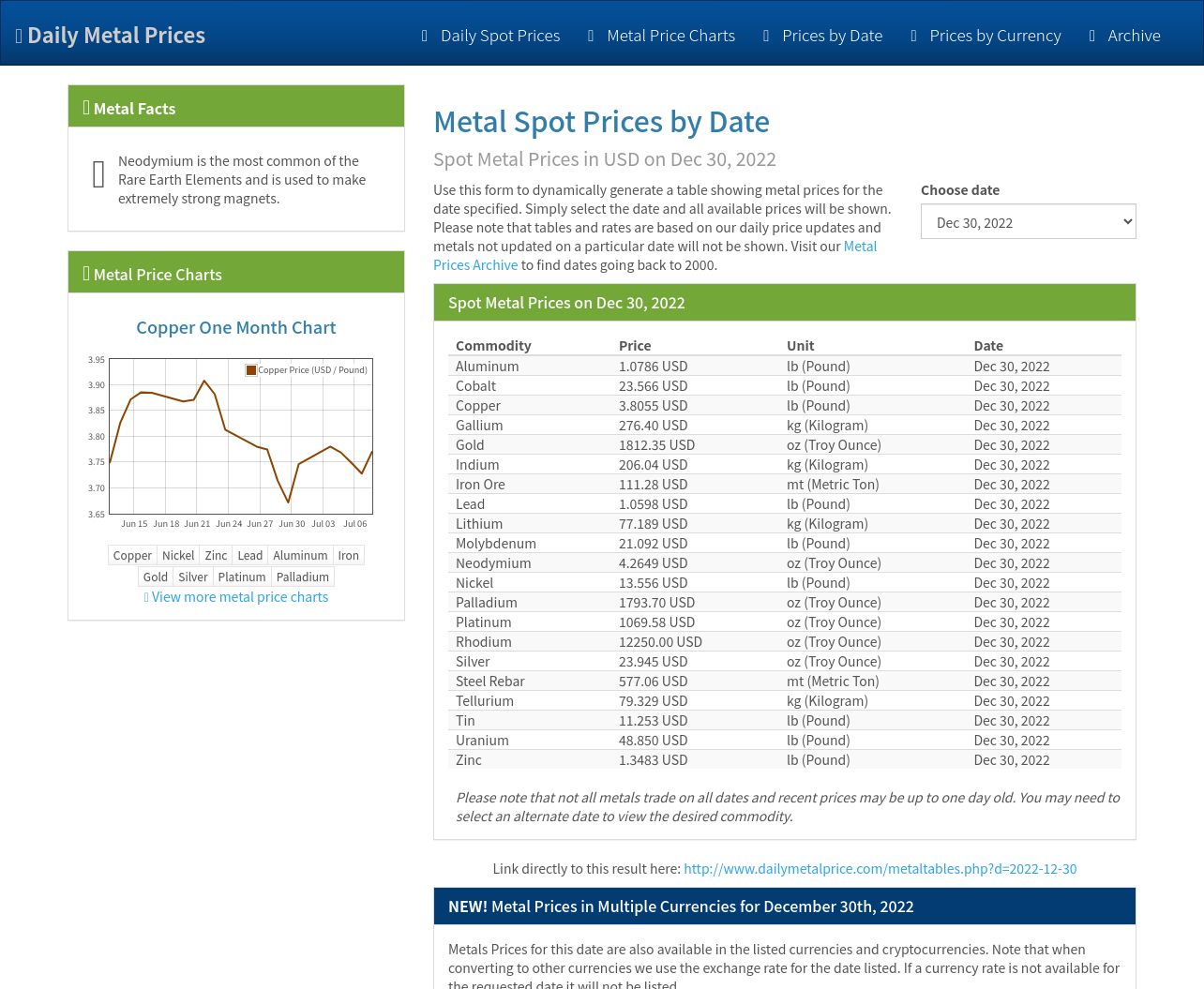Click the Commodity column header
The height and width of the screenshot is (989, 1204).
(493, 345)
